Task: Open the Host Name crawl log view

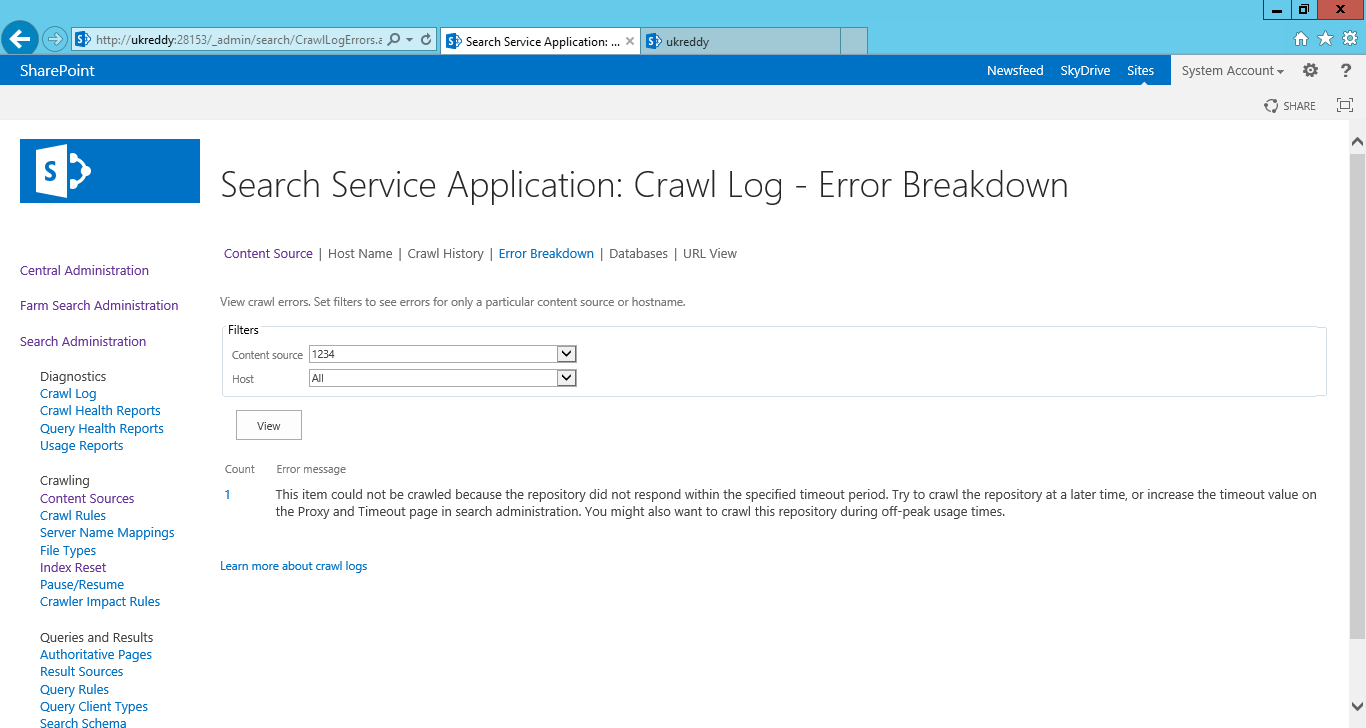Action: (x=360, y=253)
